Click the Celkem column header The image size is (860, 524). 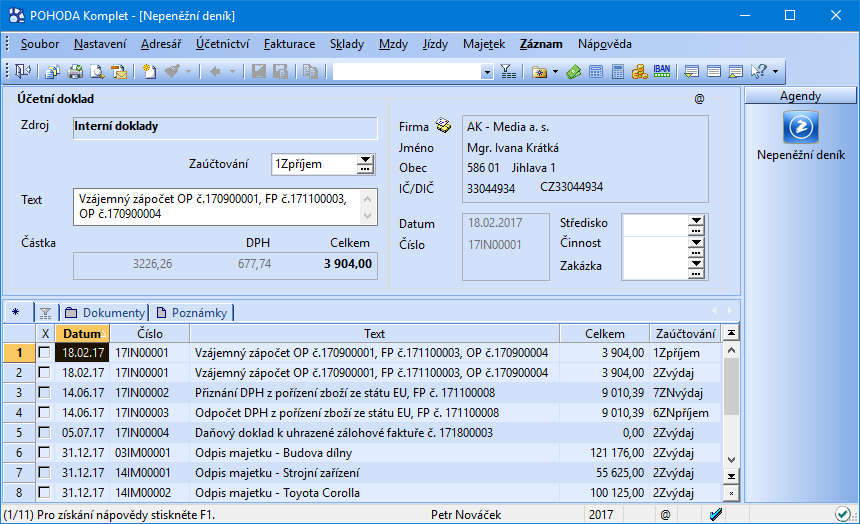point(604,334)
